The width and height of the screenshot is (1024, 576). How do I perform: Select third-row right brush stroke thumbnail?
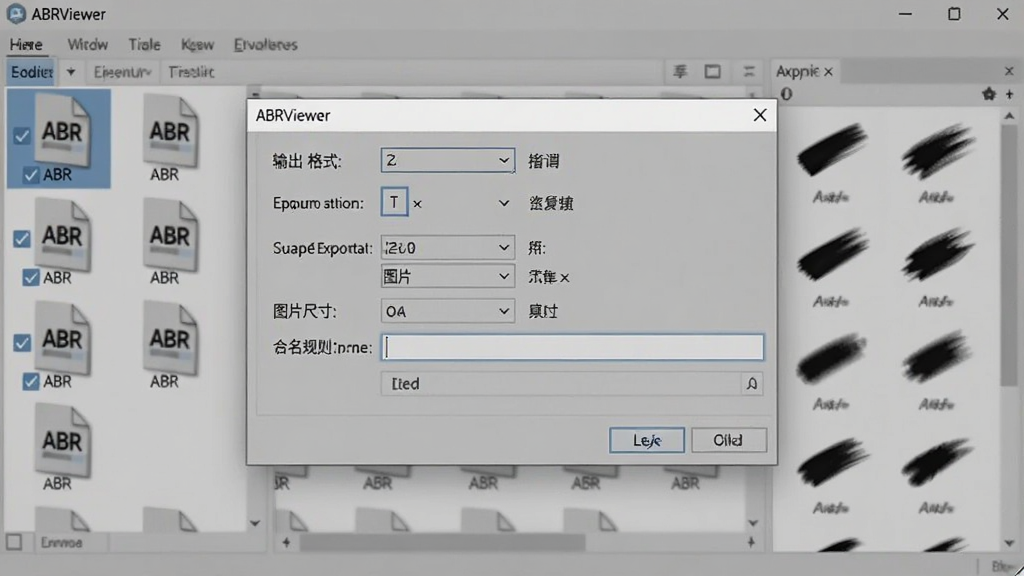pos(938,357)
